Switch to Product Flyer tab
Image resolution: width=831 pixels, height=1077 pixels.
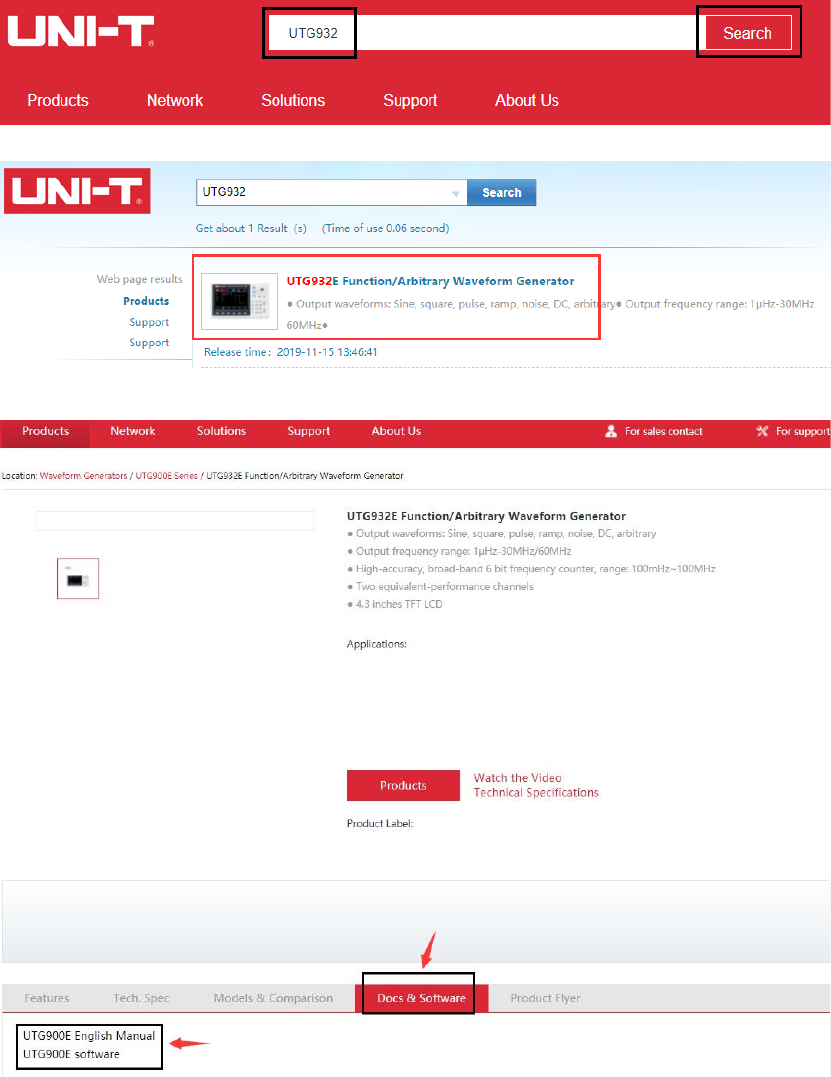(x=545, y=998)
